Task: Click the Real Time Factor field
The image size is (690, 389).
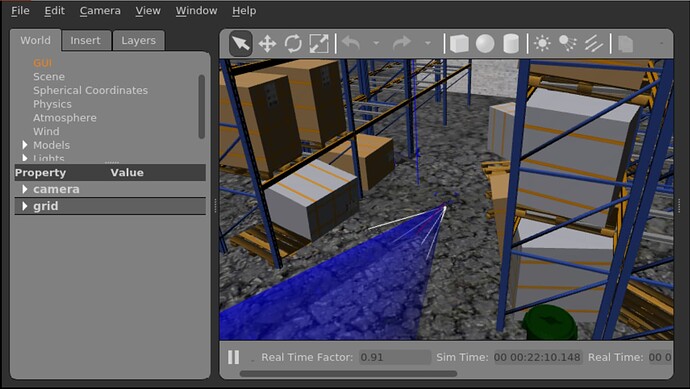Action: pyautogui.click(x=395, y=357)
